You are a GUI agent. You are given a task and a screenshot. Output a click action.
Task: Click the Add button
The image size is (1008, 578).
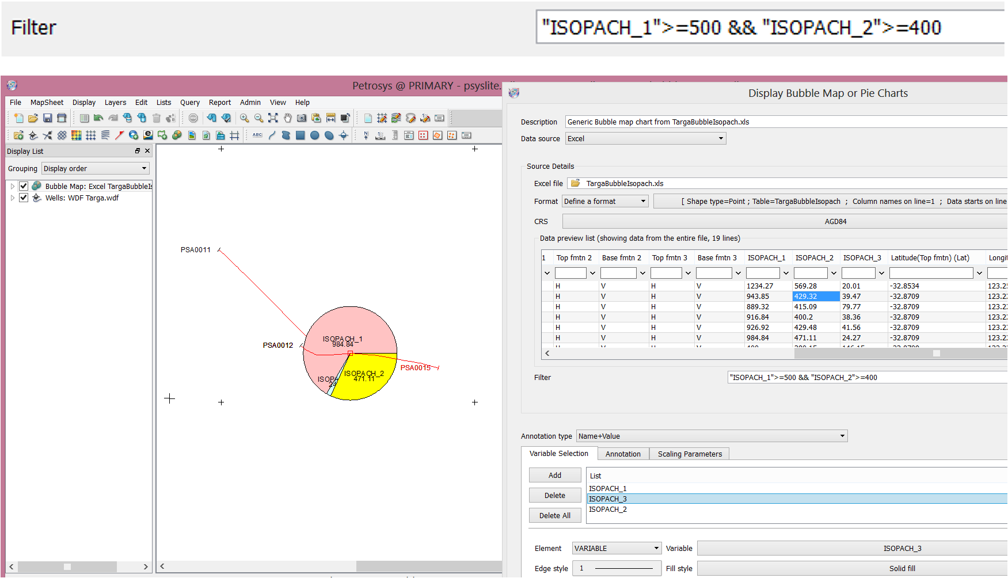(x=554, y=475)
